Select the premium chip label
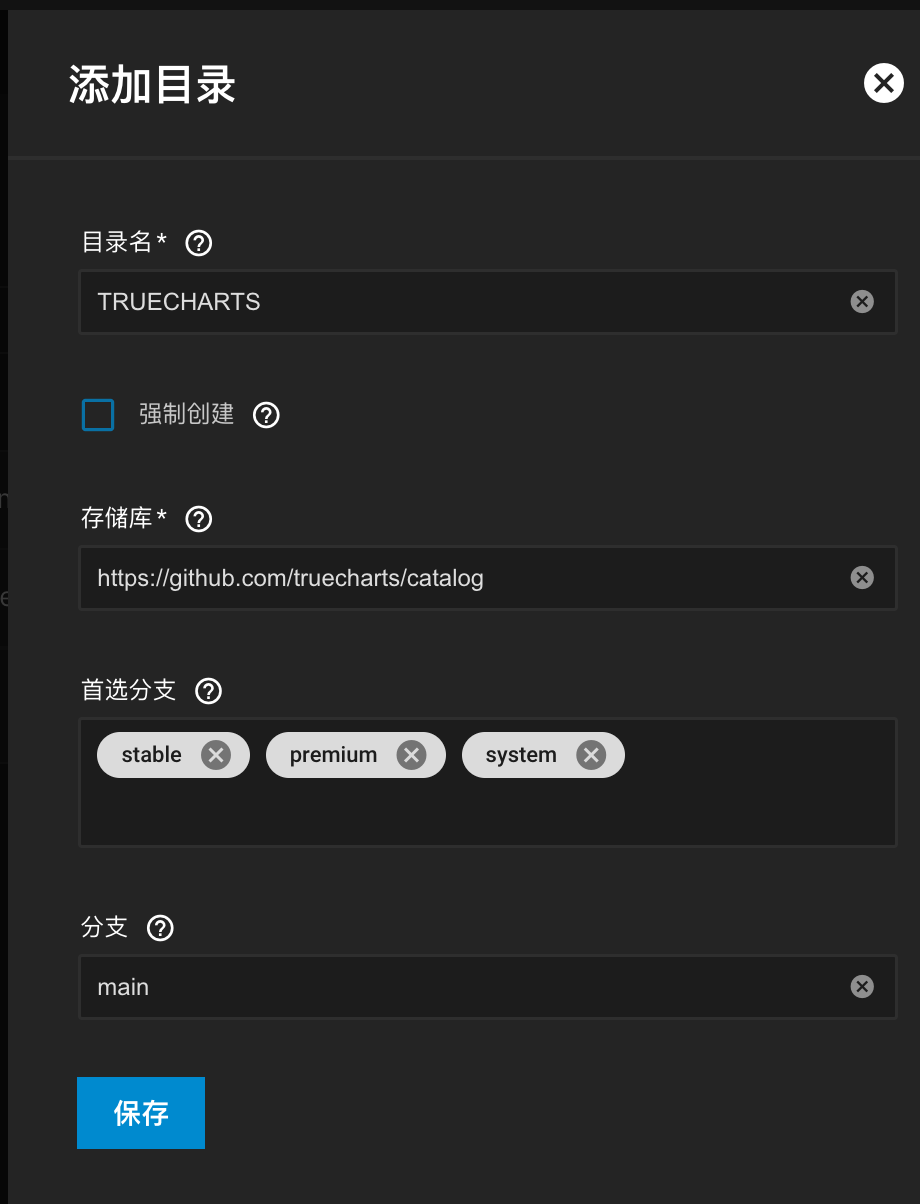The image size is (920, 1204). click(x=333, y=755)
